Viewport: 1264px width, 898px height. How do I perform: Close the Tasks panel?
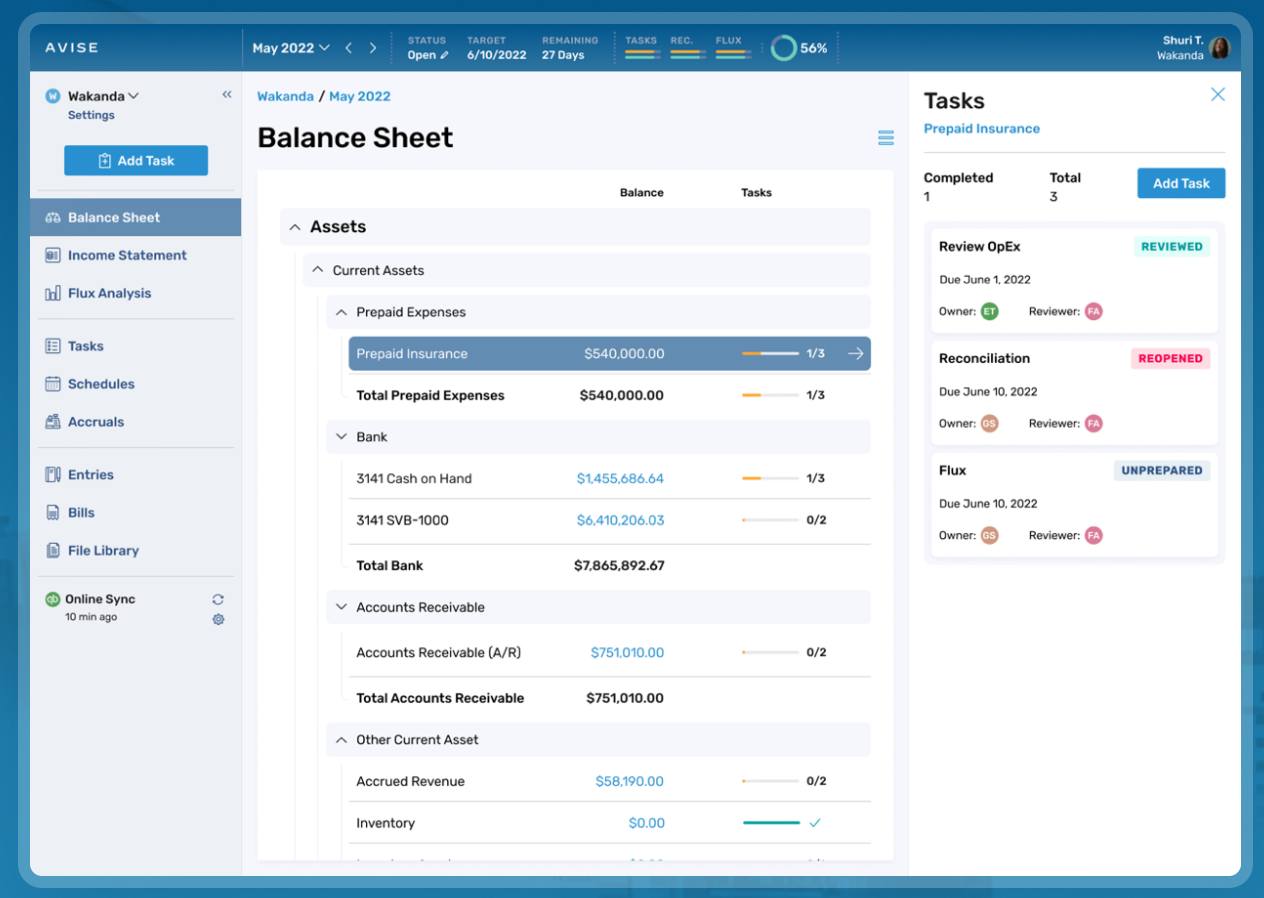1217,95
